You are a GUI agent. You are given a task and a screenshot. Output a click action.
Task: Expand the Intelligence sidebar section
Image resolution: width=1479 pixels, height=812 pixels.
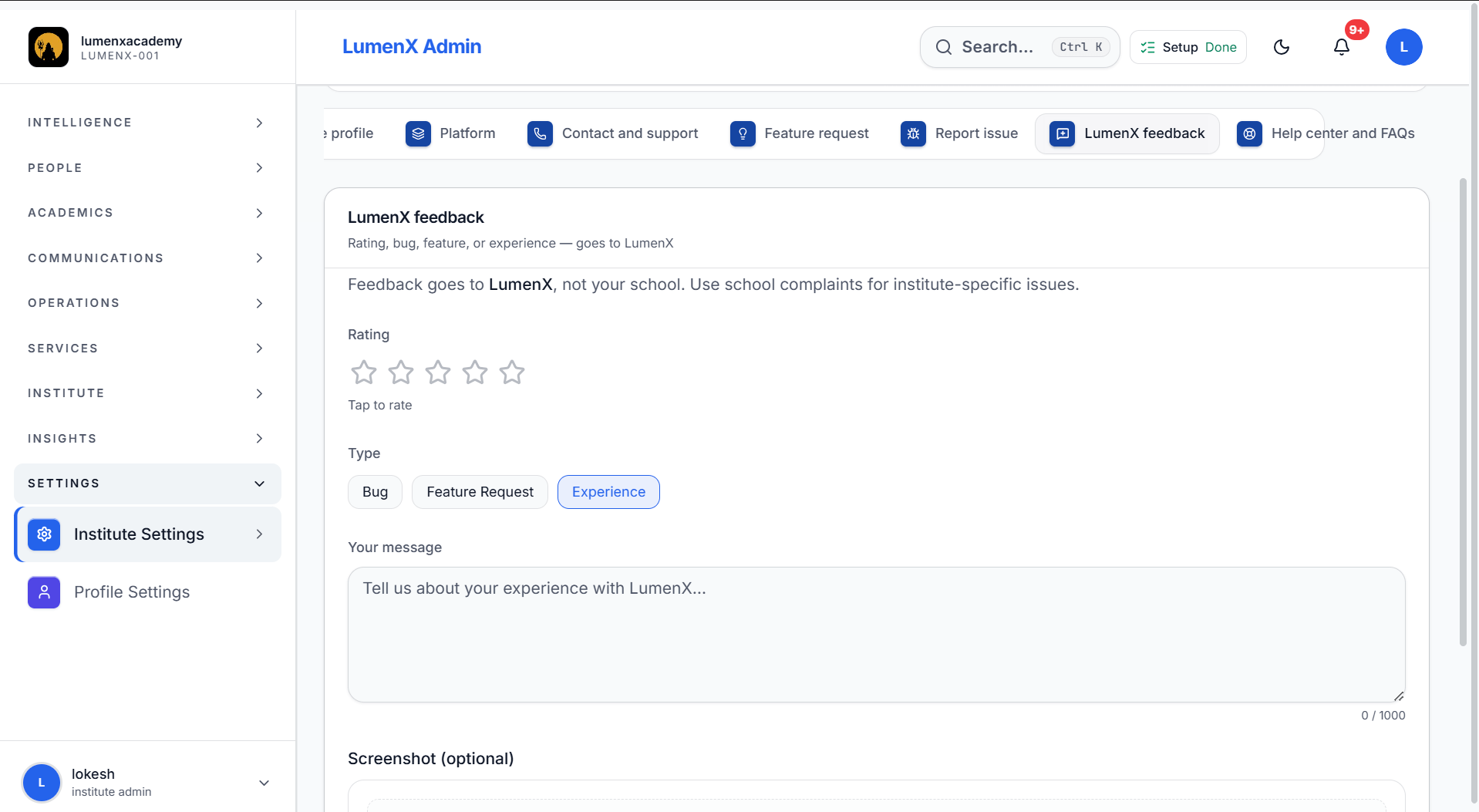pyautogui.click(x=147, y=123)
